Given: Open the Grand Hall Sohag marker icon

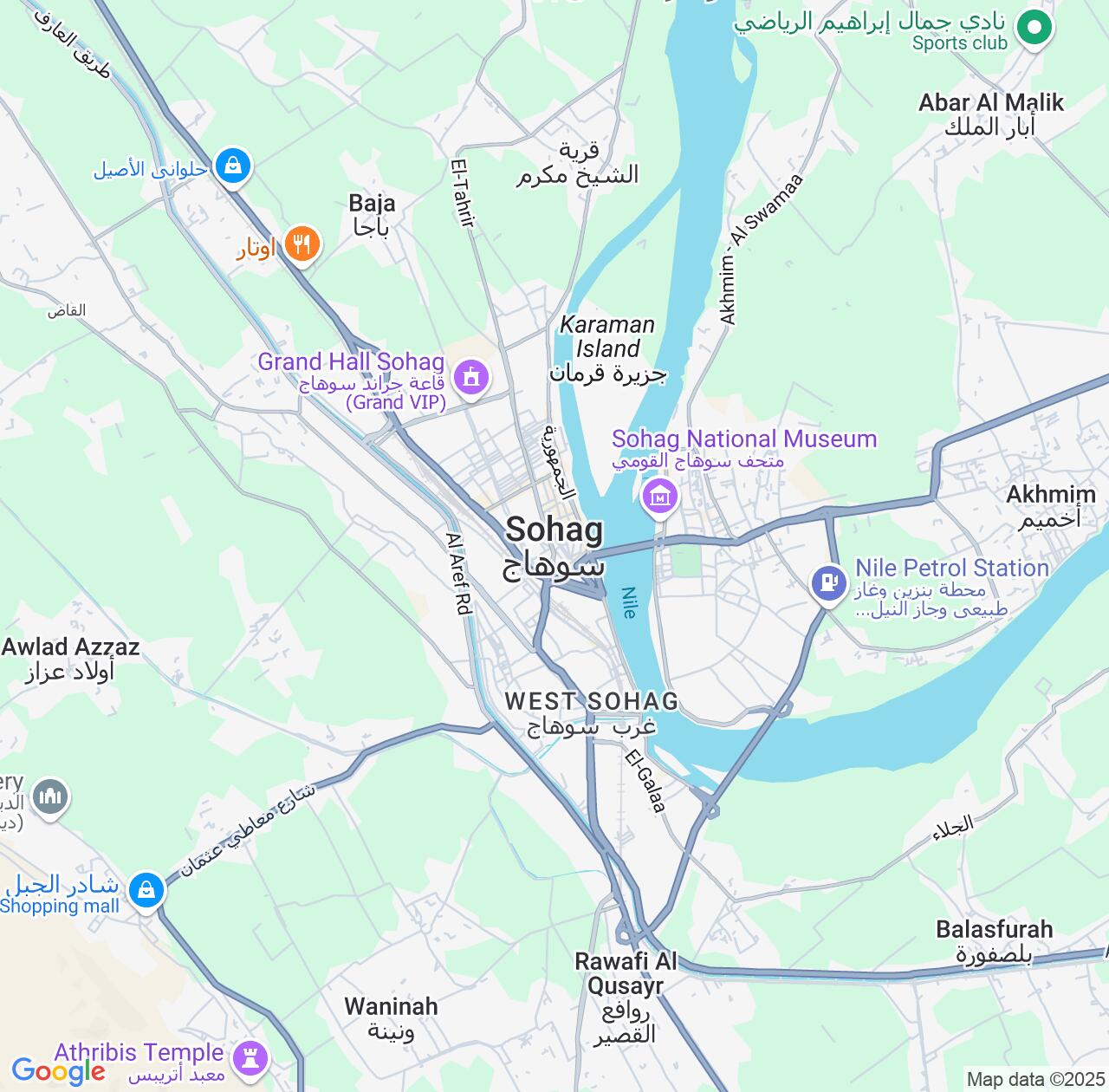Looking at the screenshot, I should tap(470, 377).
